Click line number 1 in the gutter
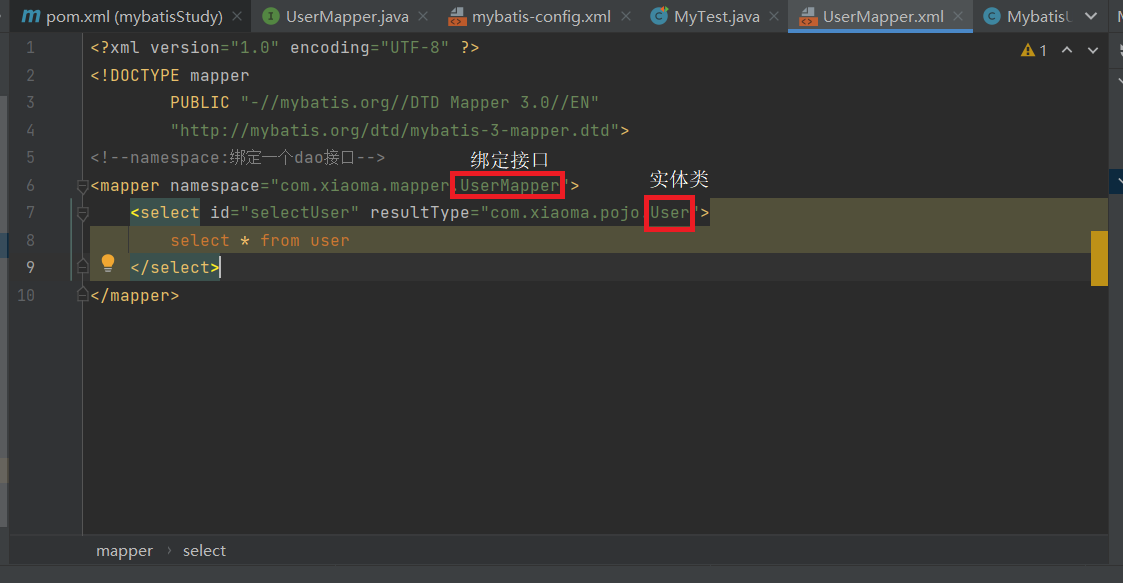The width and height of the screenshot is (1123, 583). 30,48
